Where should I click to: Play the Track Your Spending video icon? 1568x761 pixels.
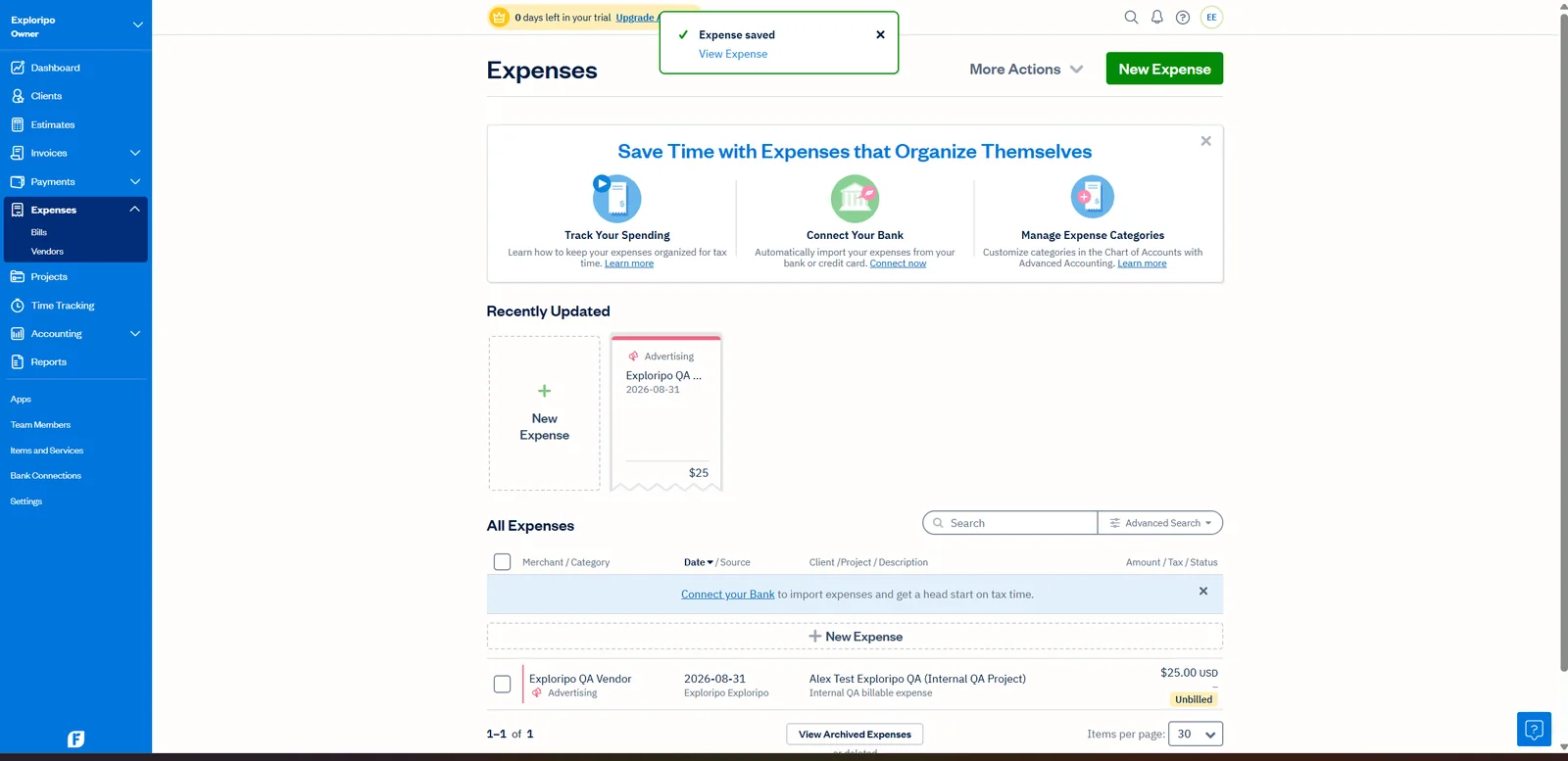(x=602, y=183)
